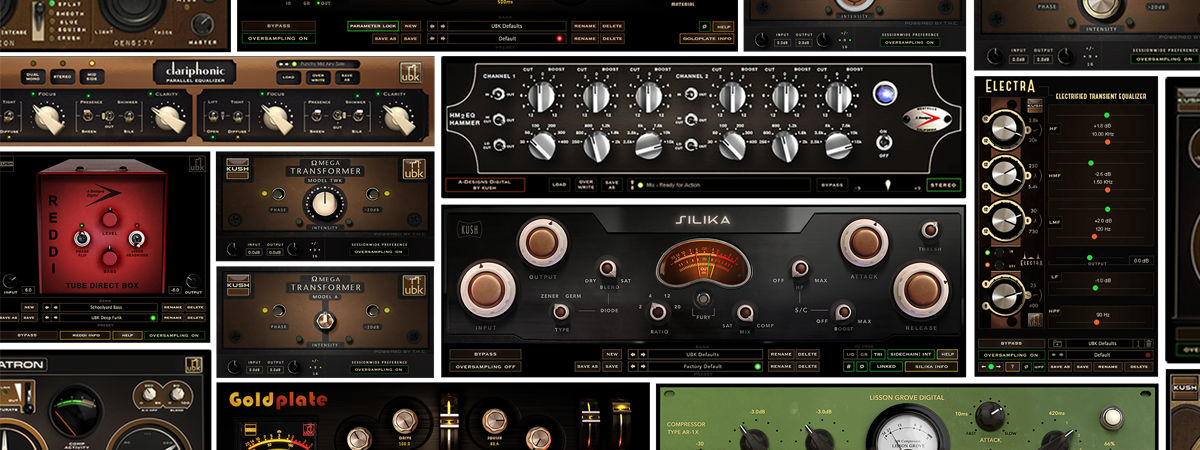Adjust the Release knob on Silika
Viewport: 1200px width, 450px height.
point(921,290)
